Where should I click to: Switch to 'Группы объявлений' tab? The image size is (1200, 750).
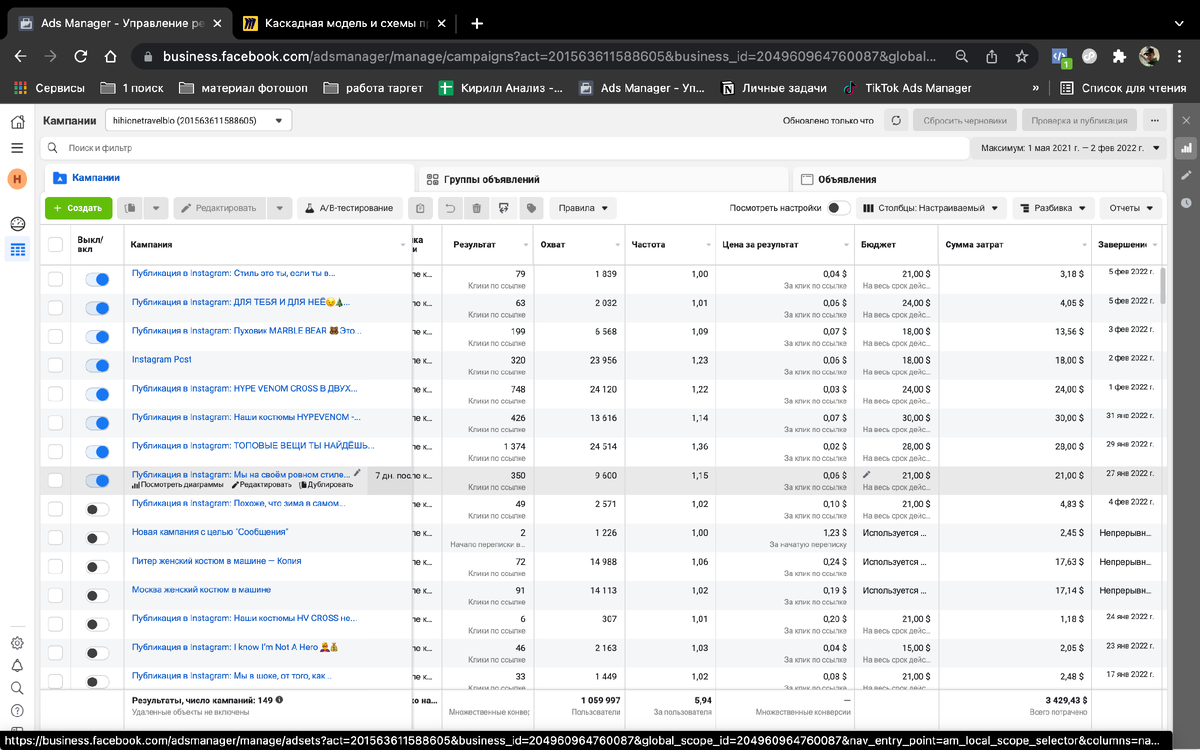click(x=602, y=179)
